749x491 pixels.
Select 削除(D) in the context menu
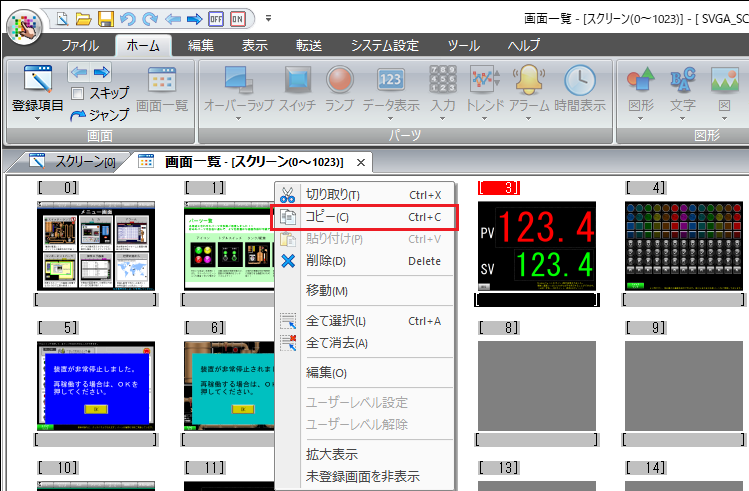pos(364,261)
